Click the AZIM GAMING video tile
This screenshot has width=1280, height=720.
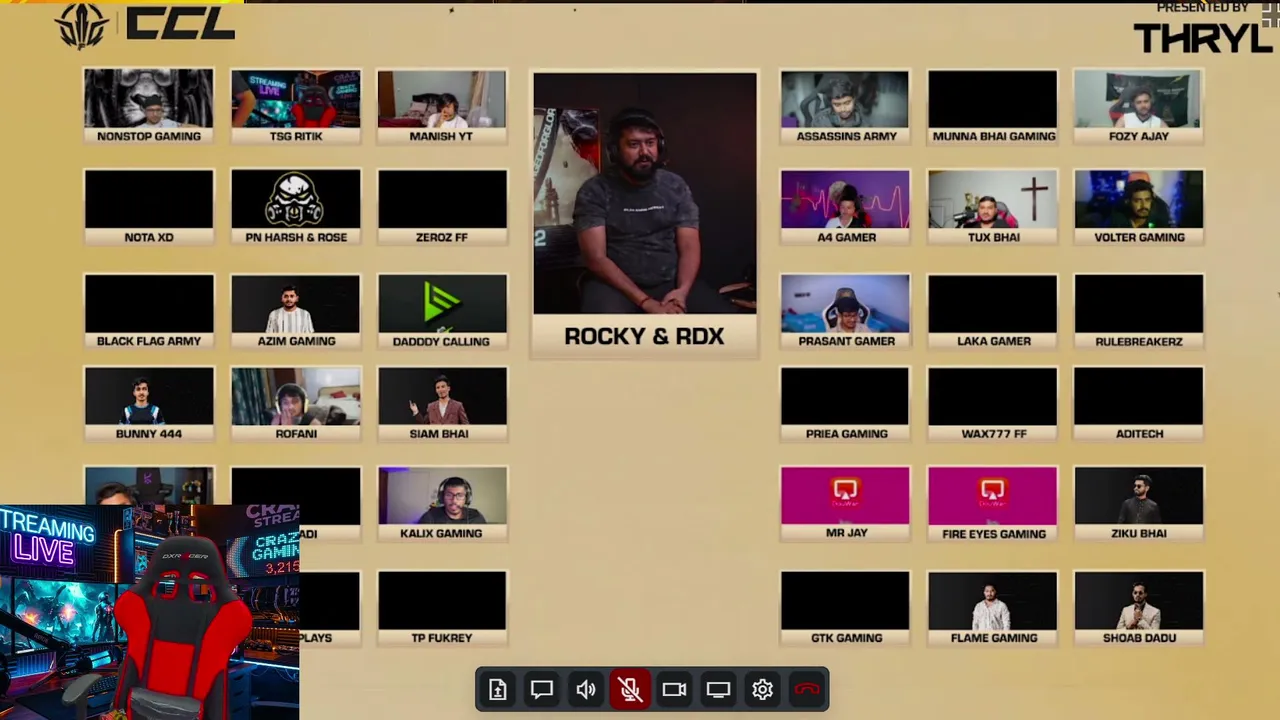click(x=296, y=311)
